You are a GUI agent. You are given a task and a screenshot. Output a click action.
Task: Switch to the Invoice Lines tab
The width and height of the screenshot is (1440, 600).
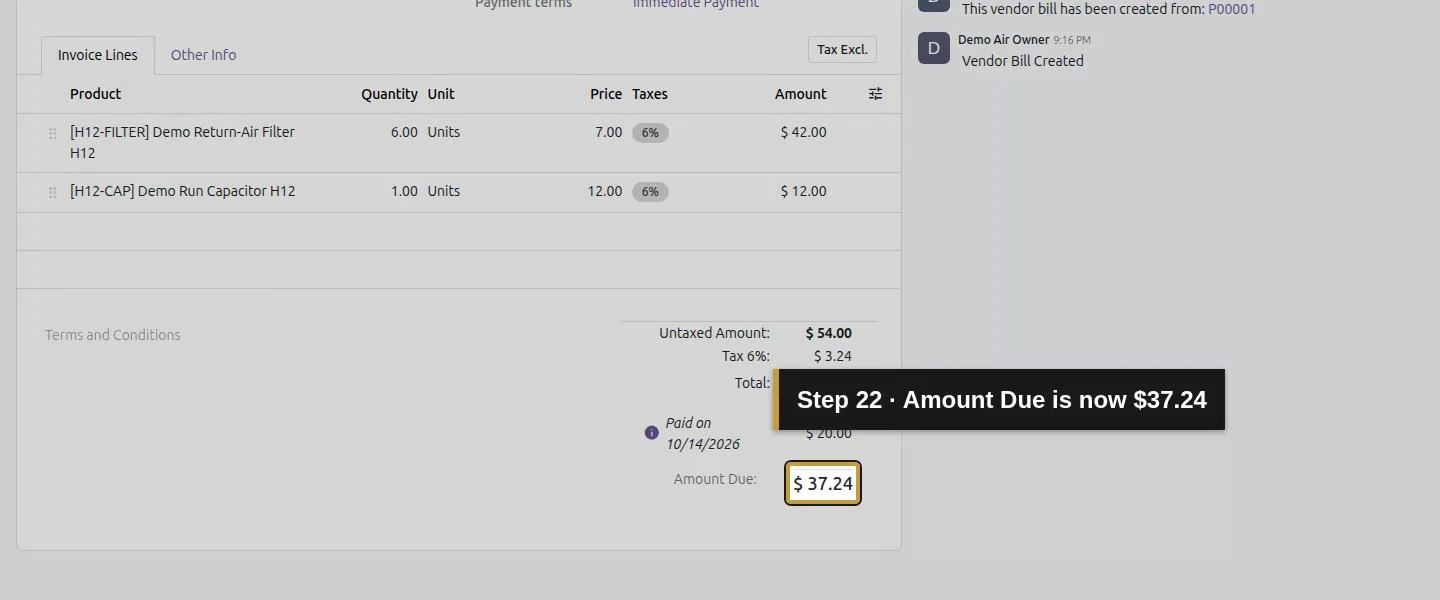pos(98,55)
